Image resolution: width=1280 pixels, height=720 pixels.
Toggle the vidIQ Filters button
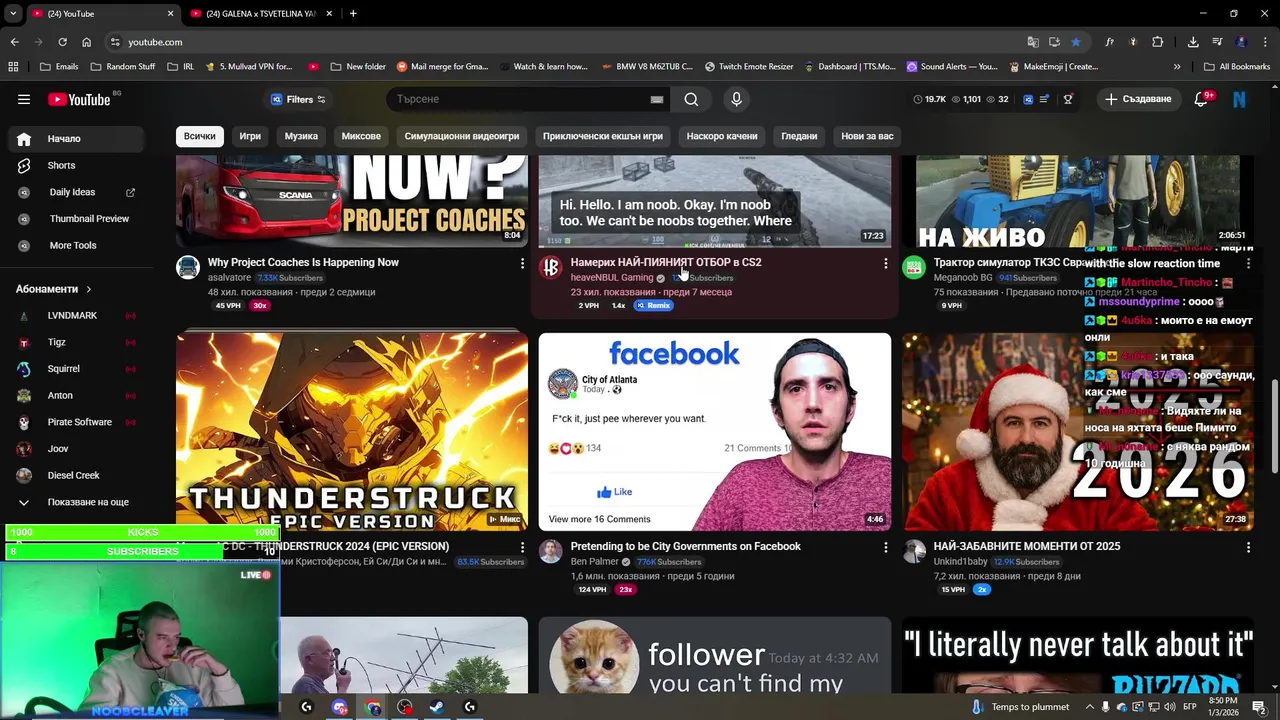298,99
